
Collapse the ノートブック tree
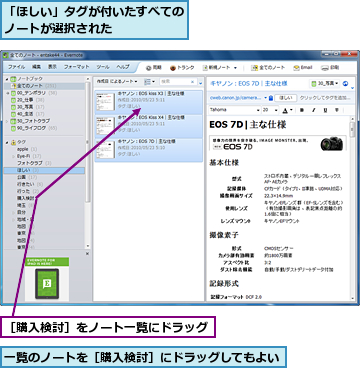pyautogui.click(x=7, y=79)
